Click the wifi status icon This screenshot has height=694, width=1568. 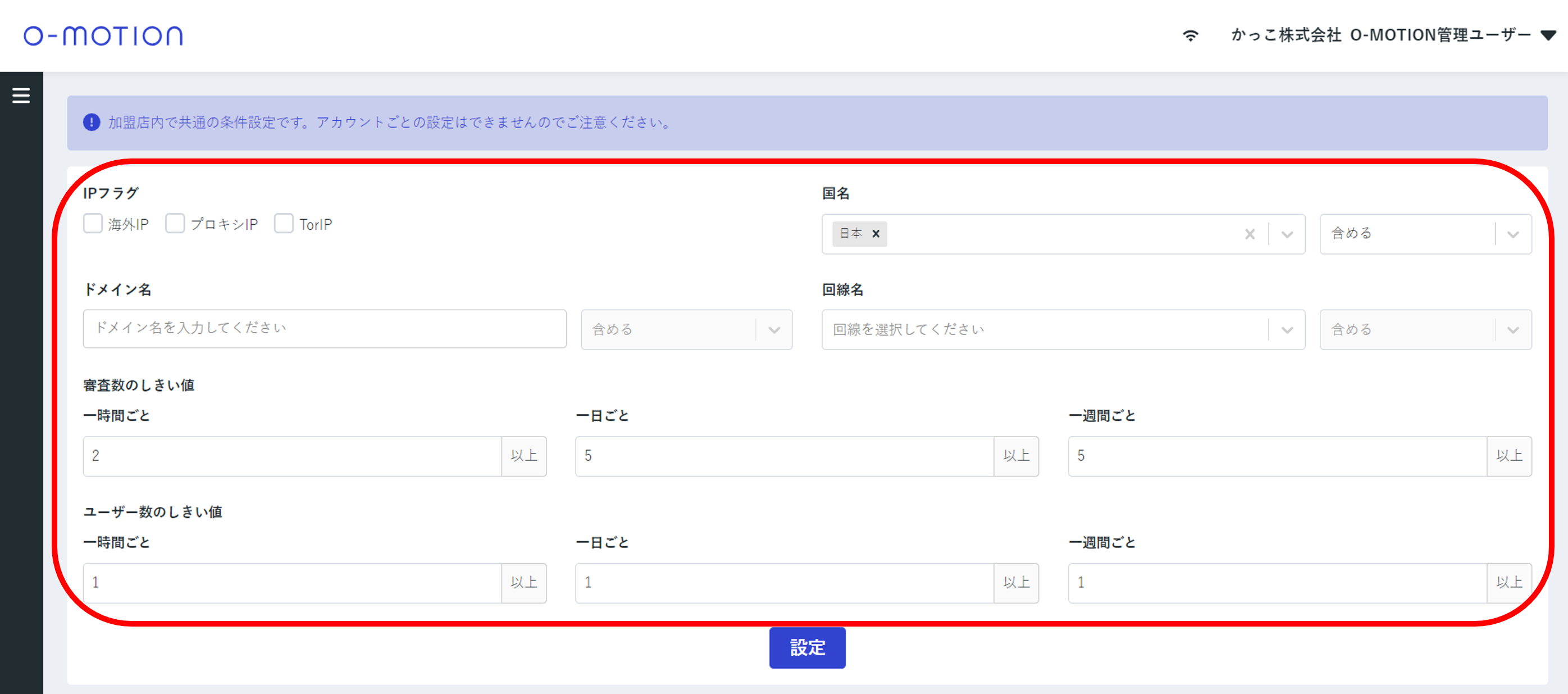point(1190,35)
